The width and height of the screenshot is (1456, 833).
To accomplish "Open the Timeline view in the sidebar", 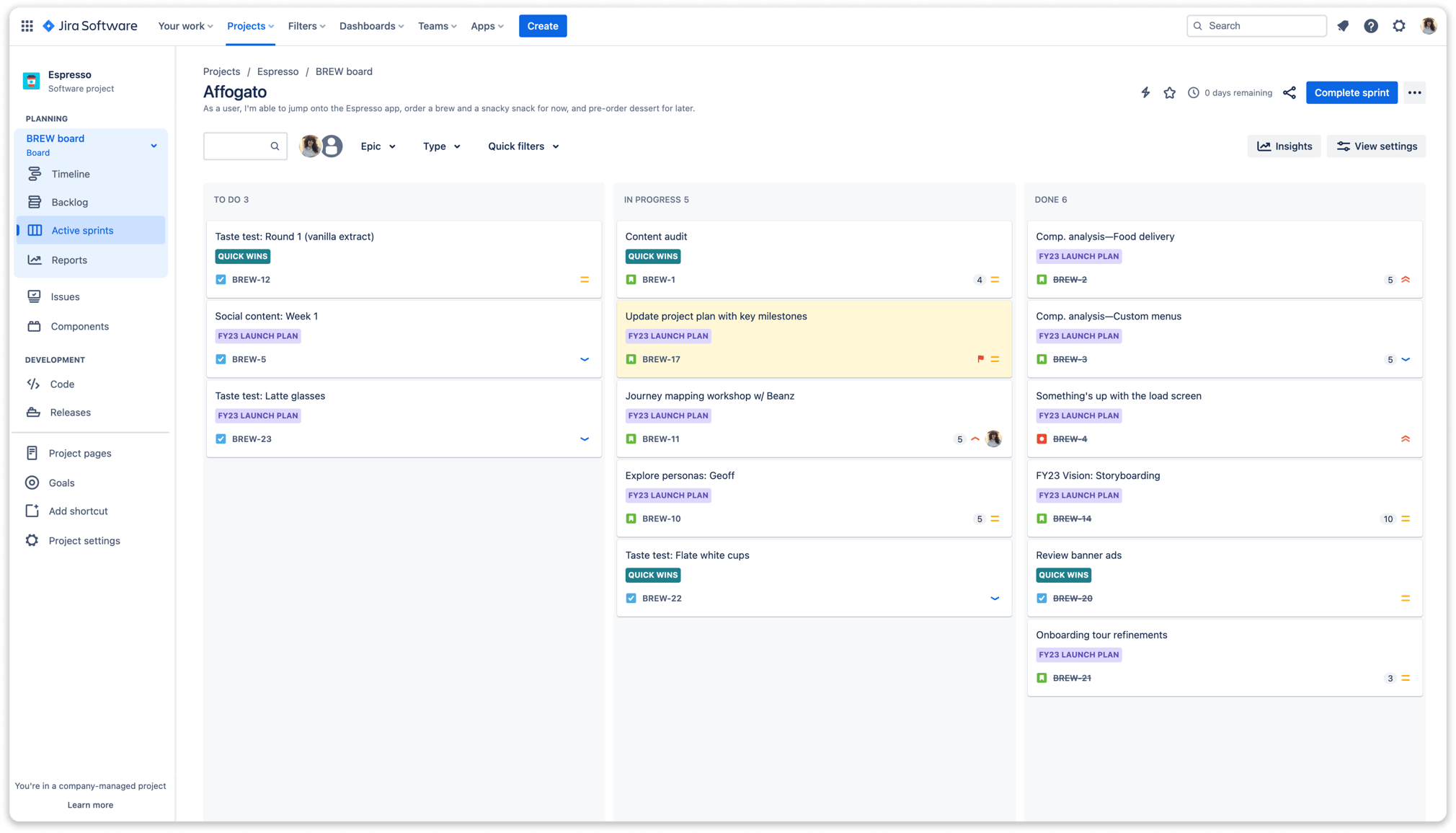I will pyautogui.click(x=70, y=174).
